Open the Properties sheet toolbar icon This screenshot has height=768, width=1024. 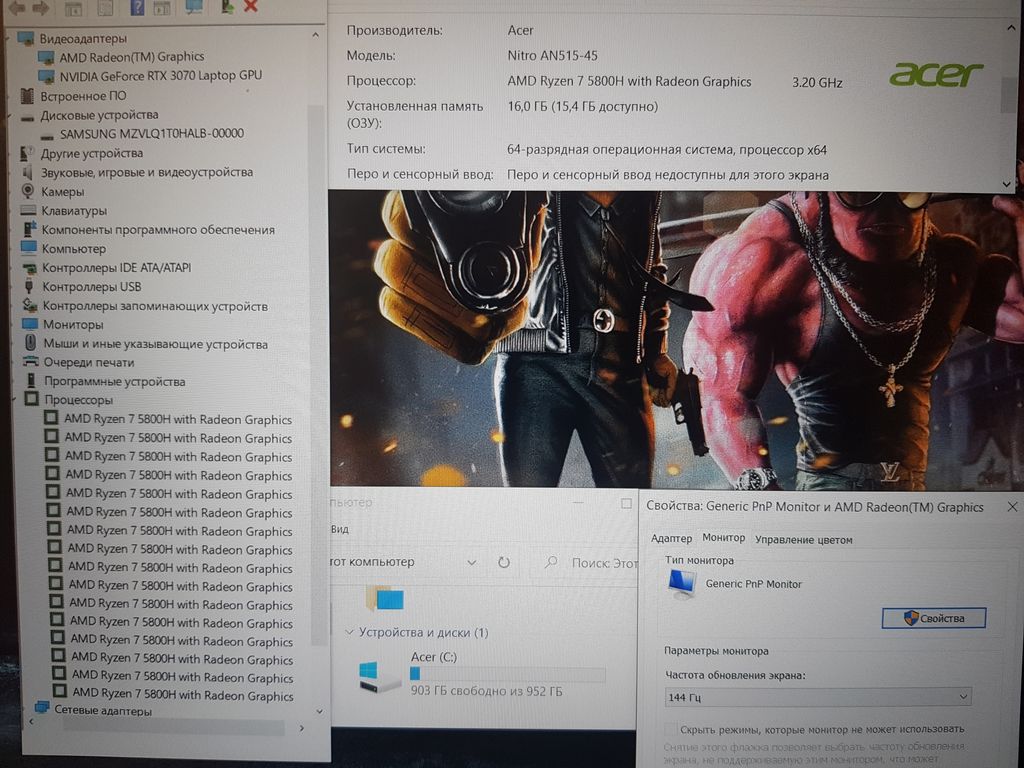[104, 7]
